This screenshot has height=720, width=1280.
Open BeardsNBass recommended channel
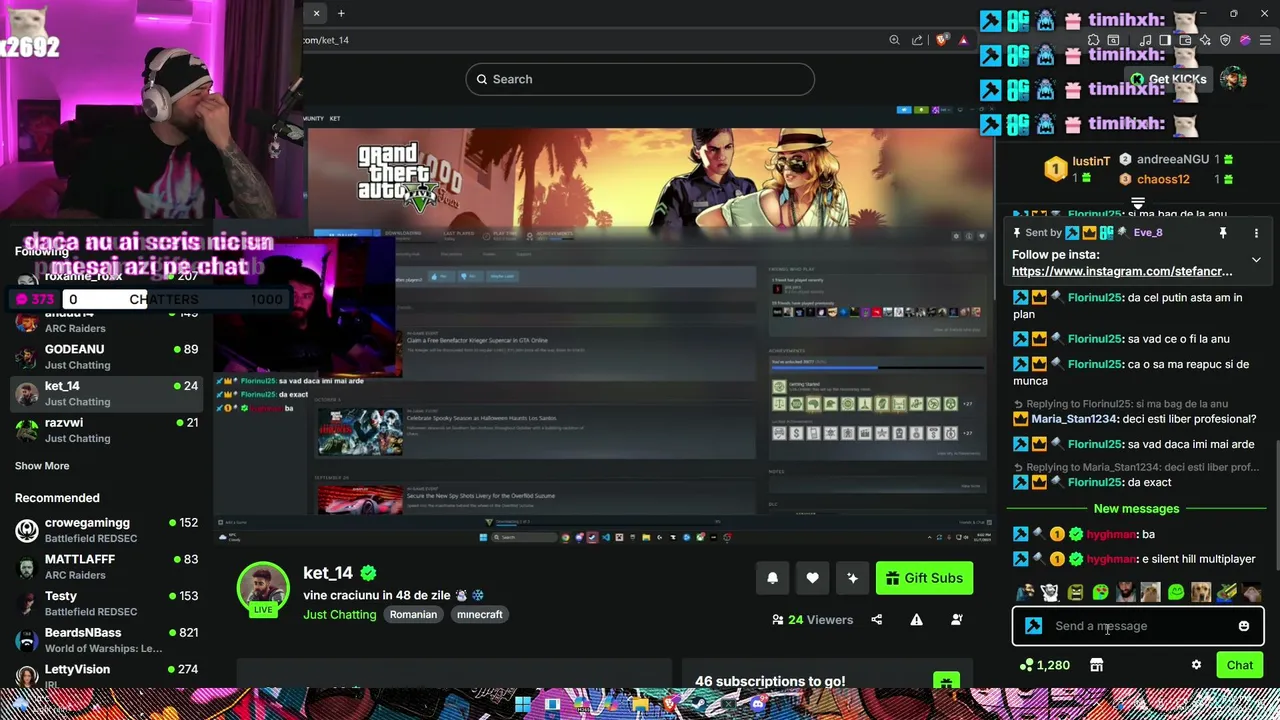click(x=107, y=640)
